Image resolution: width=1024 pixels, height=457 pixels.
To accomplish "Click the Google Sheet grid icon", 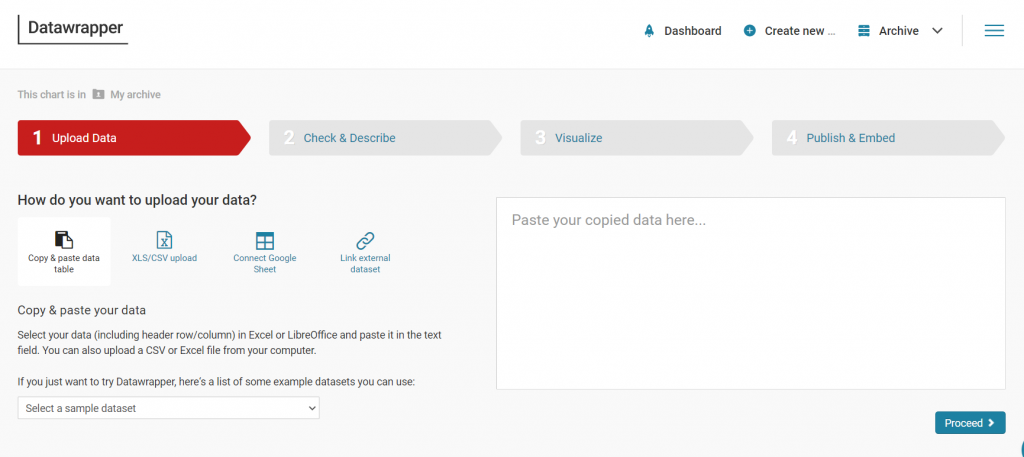I will coord(265,240).
